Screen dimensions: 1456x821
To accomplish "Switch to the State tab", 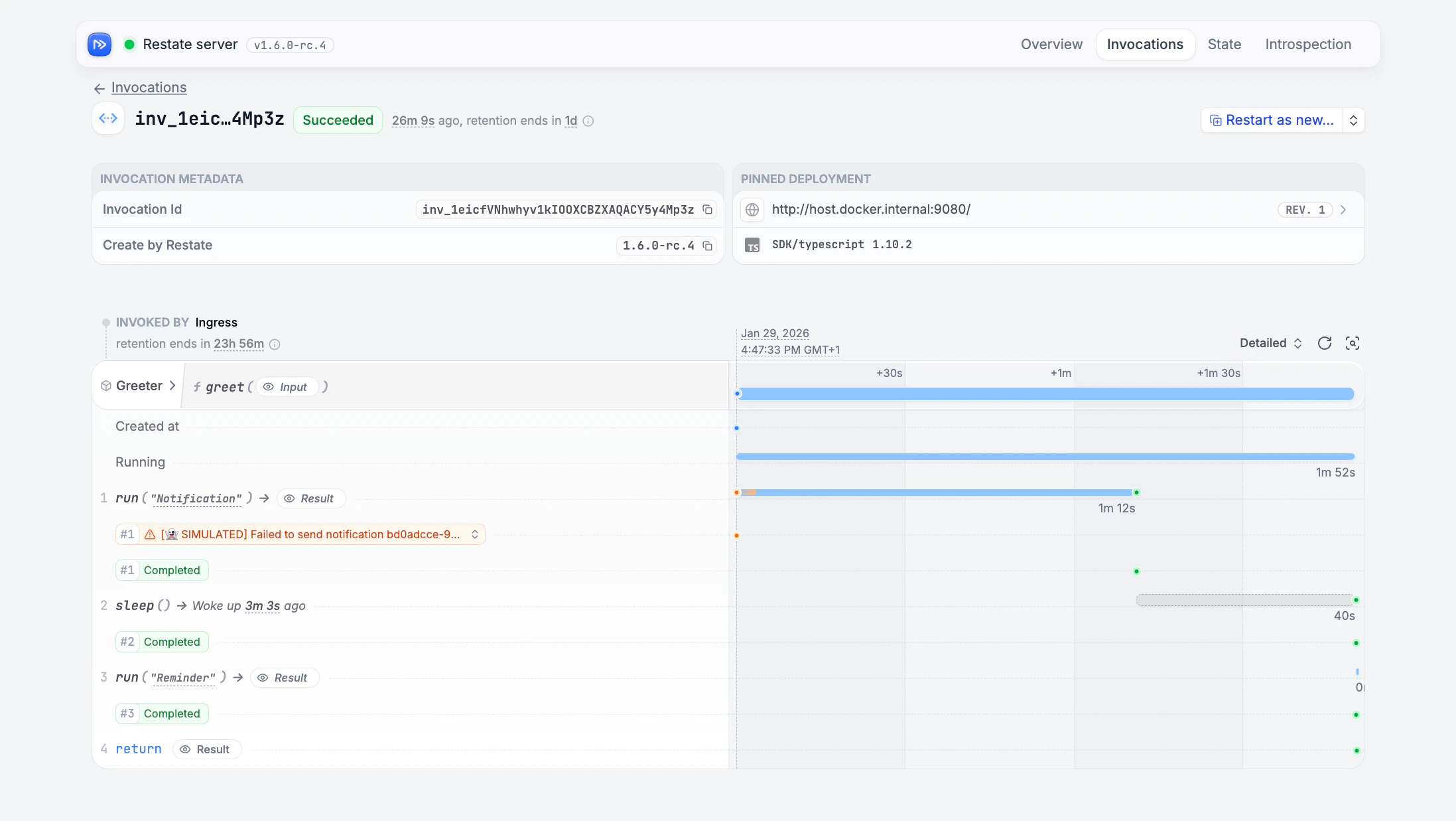I will (x=1224, y=44).
